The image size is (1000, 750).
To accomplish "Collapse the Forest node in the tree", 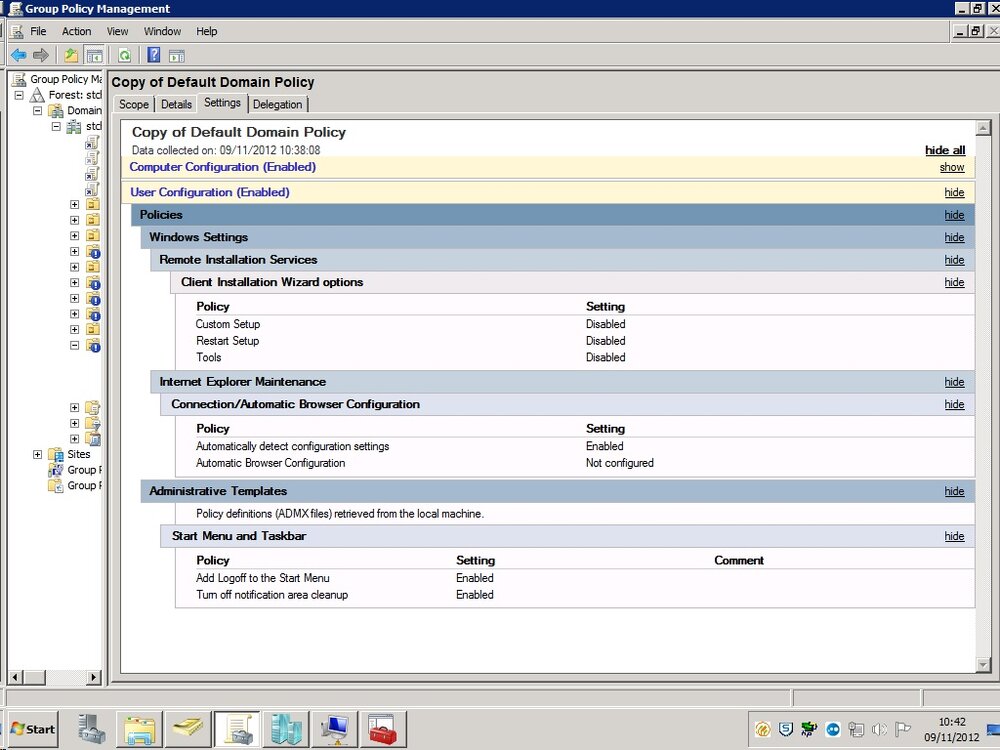I will (19, 95).
